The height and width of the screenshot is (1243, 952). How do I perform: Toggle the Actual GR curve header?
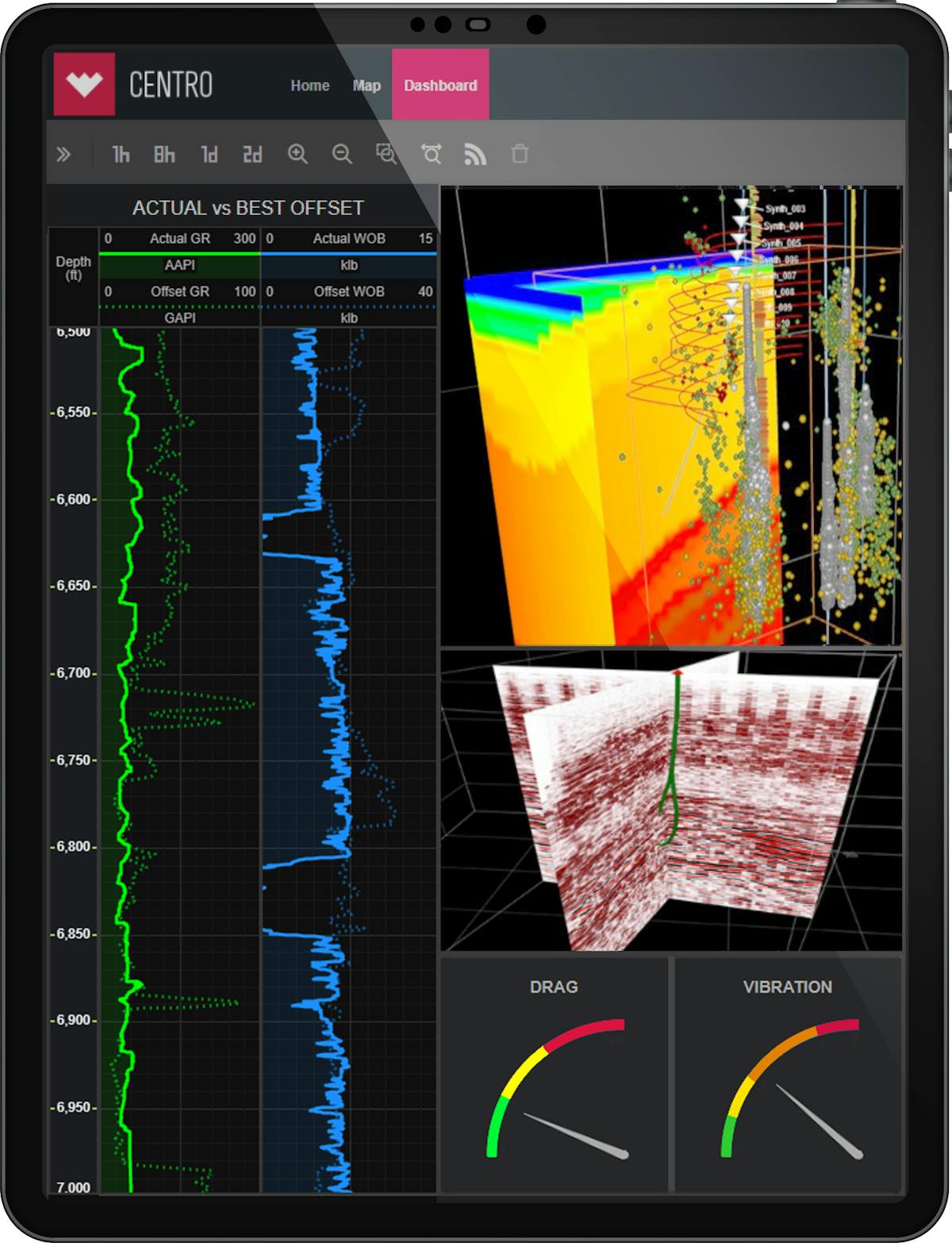click(x=178, y=238)
